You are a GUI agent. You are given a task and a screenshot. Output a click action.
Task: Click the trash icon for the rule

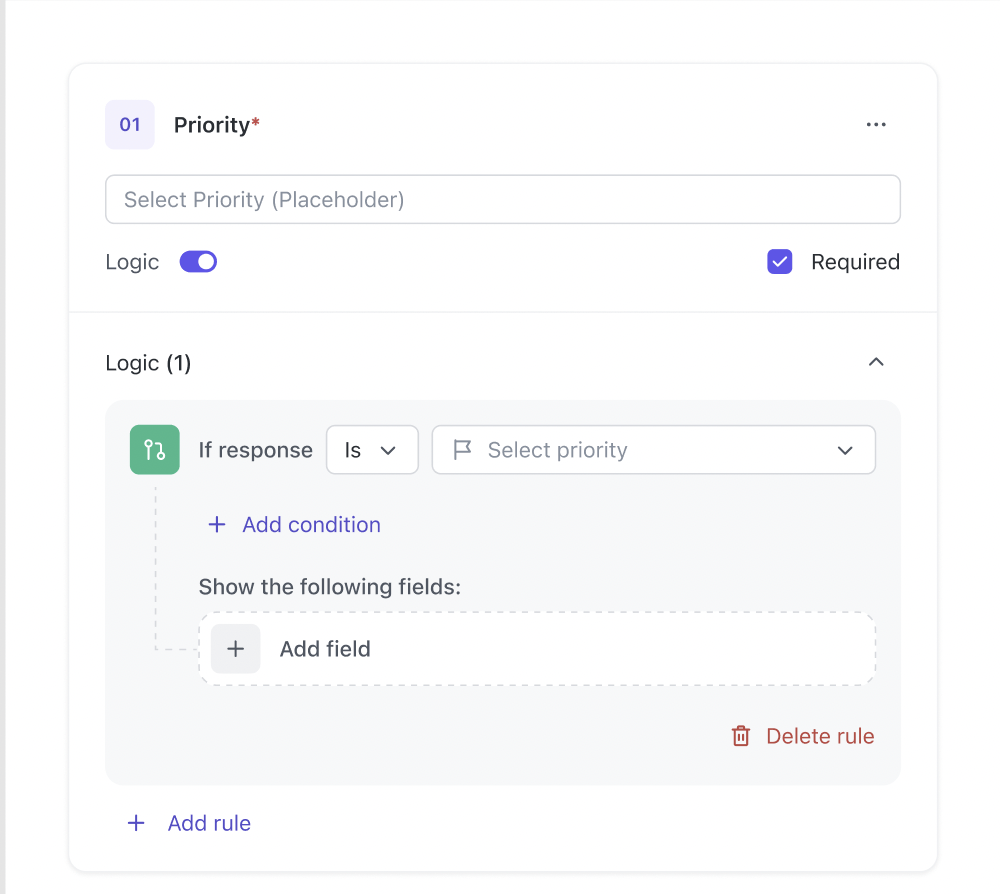(x=741, y=736)
